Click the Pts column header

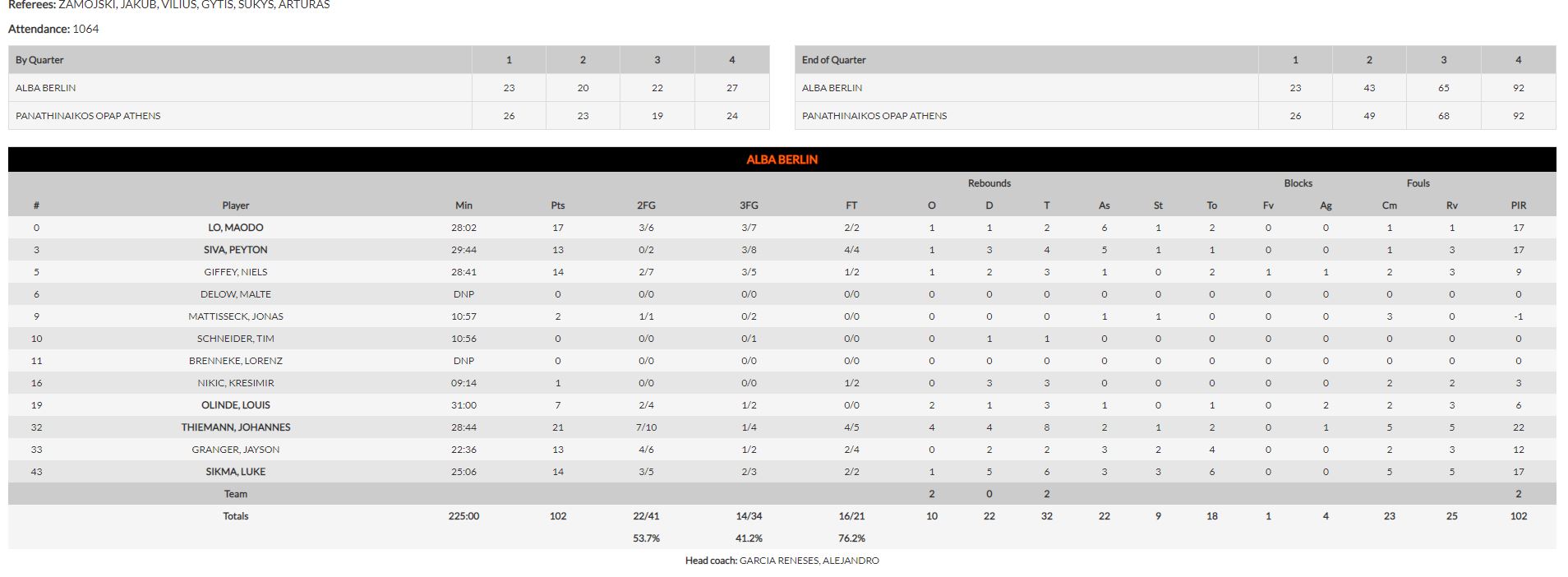point(558,205)
